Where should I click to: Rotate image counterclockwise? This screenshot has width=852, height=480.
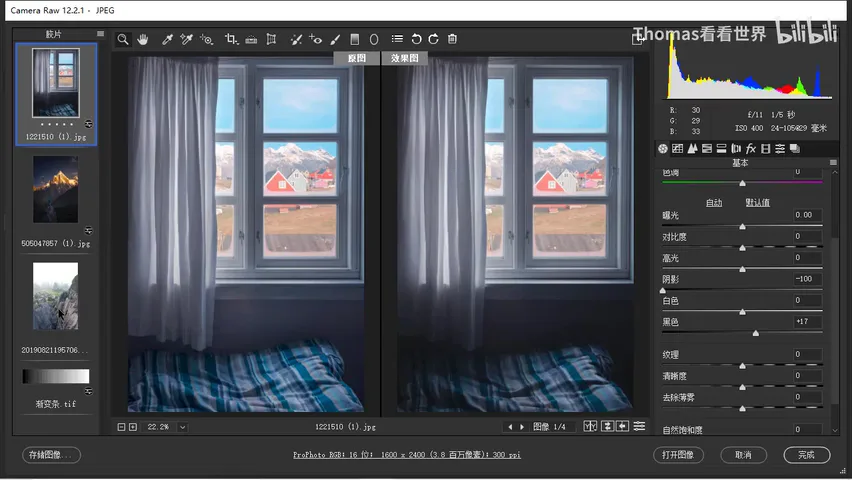click(416, 39)
